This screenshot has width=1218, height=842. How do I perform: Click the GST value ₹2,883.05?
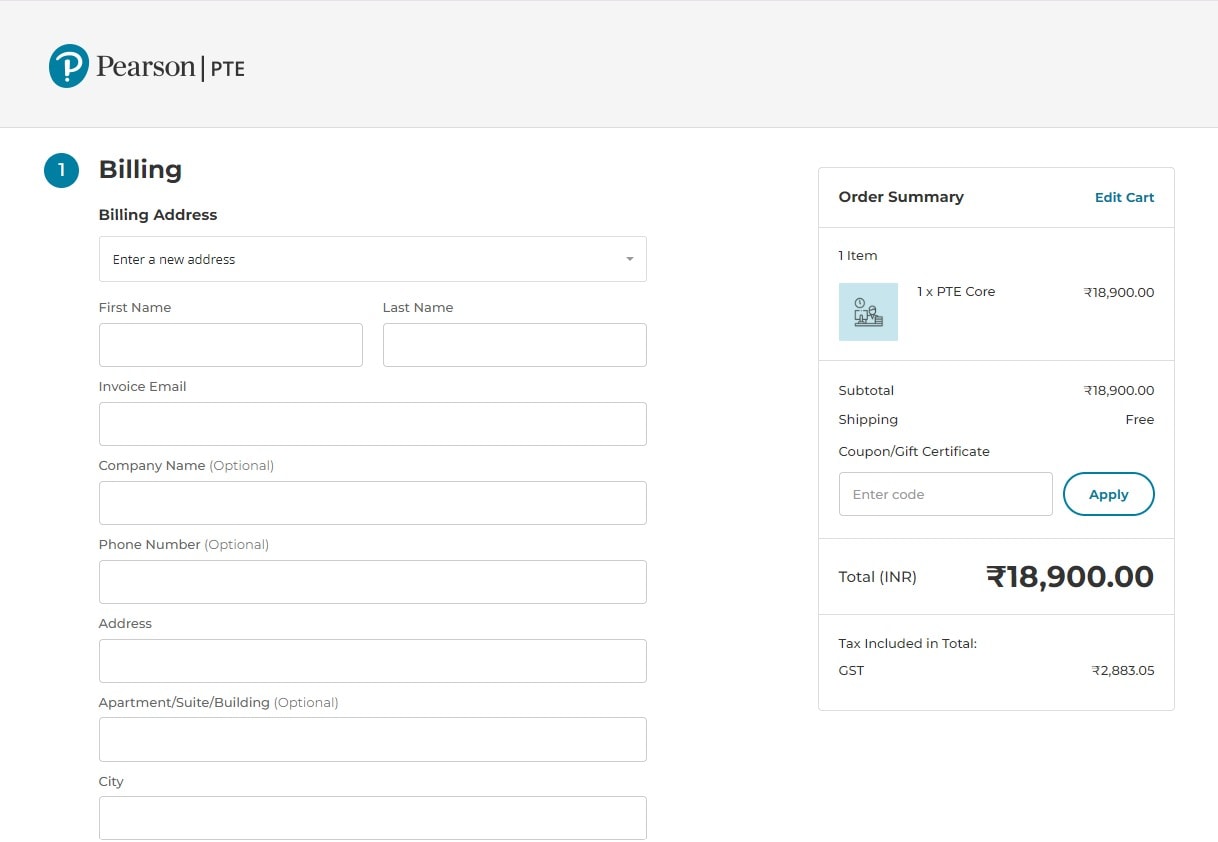[1123, 670]
